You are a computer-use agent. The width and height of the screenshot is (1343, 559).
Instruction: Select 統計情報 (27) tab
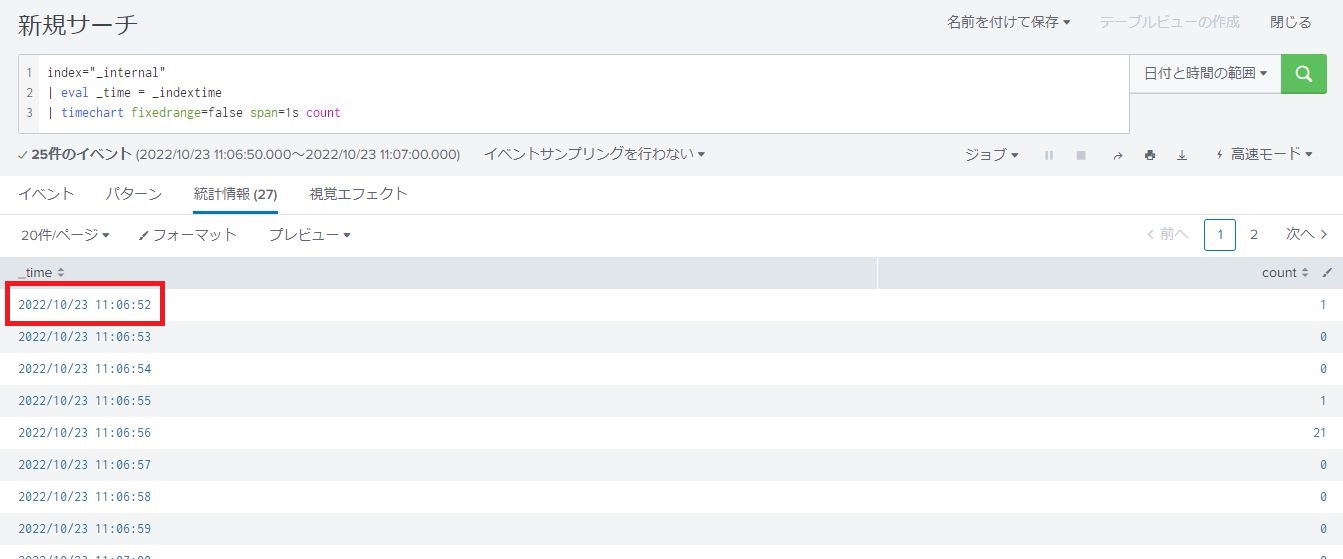235,194
